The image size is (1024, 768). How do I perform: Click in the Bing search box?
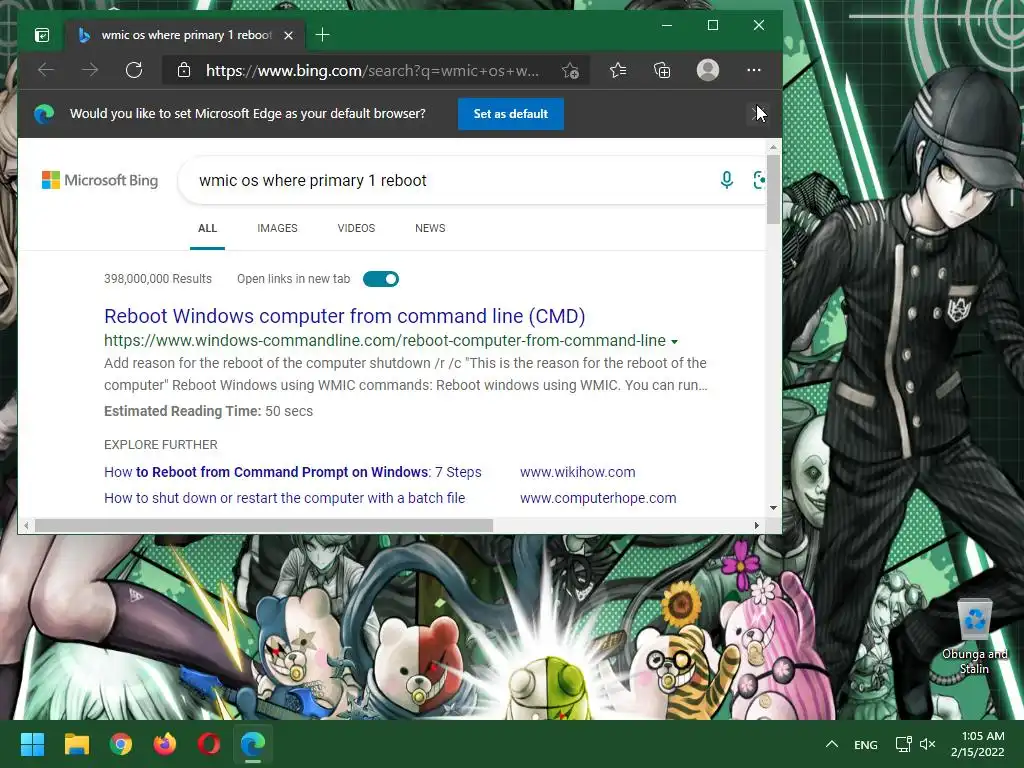click(451, 180)
